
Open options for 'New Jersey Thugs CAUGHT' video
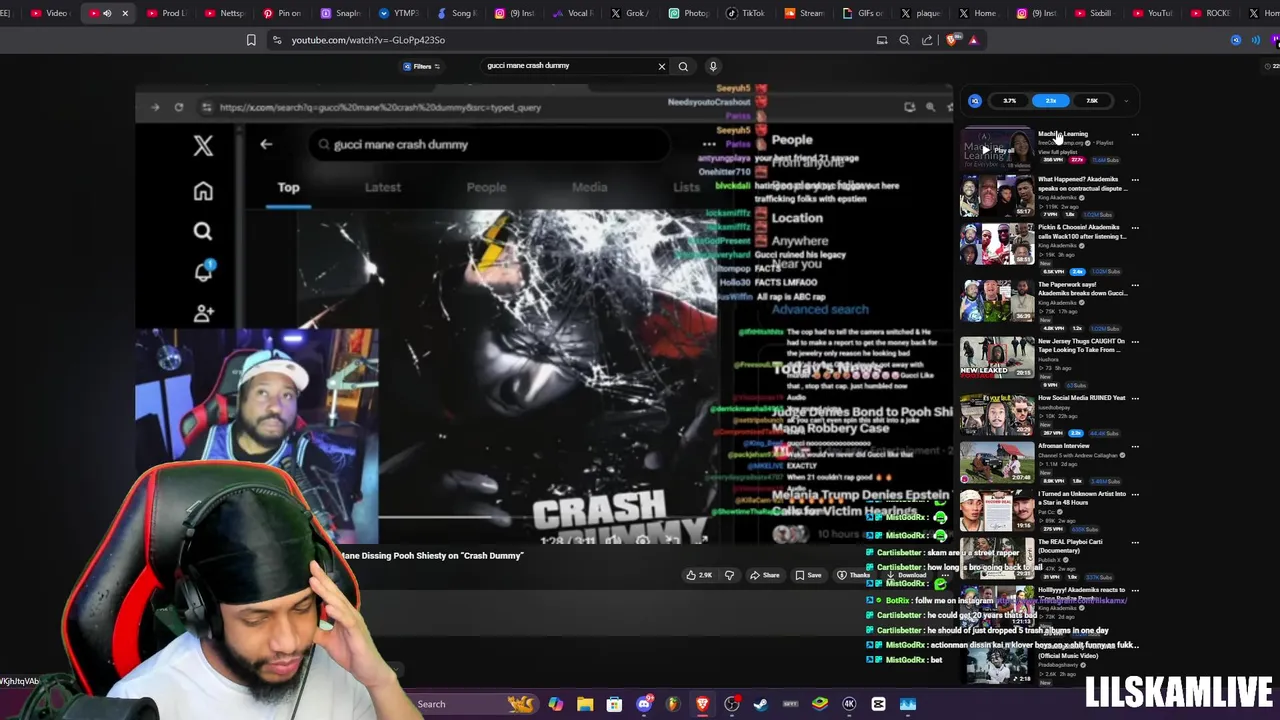pyautogui.click(x=1134, y=342)
